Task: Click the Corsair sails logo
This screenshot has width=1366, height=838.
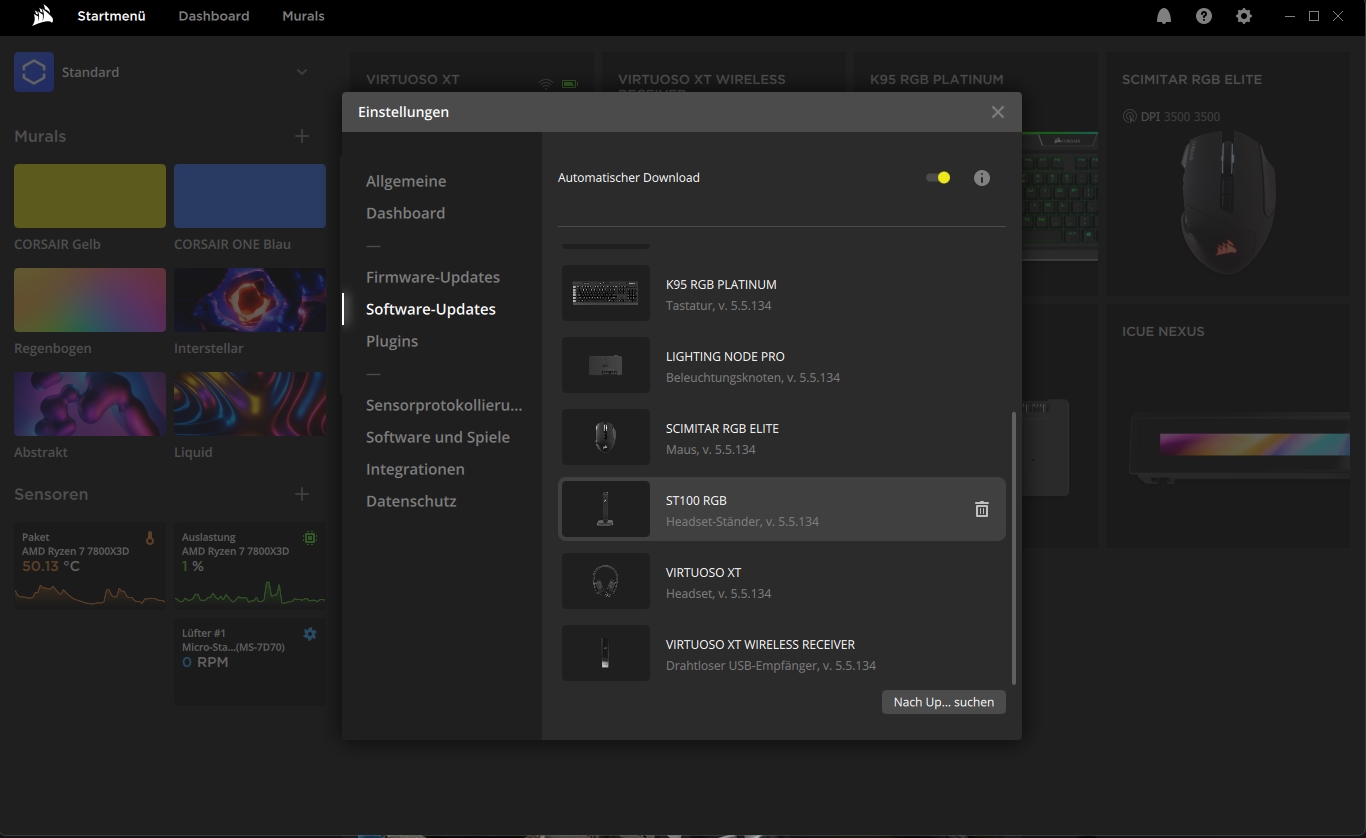Action: pyautogui.click(x=42, y=16)
